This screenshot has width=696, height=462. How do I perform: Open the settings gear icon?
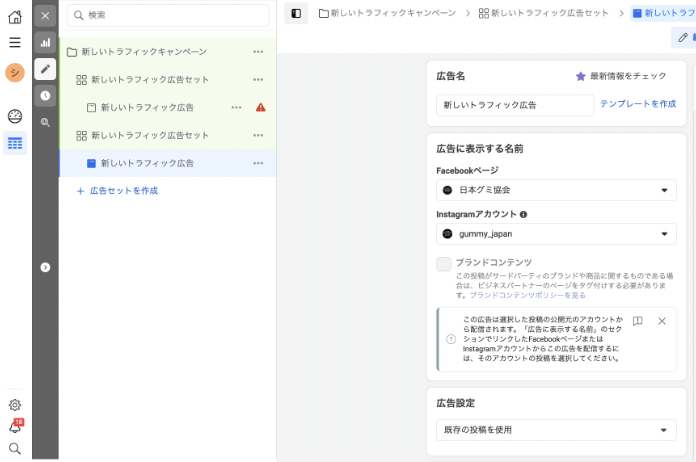pos(14,405)
